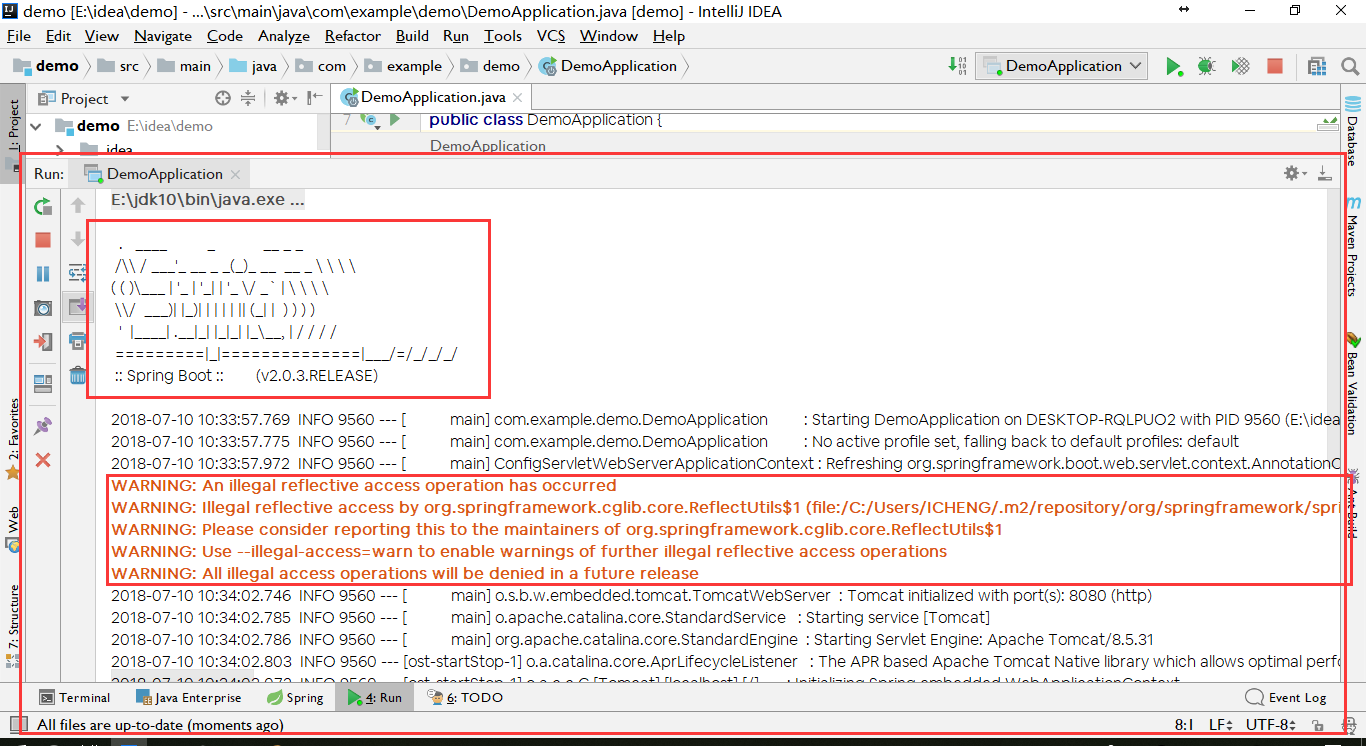
Task: Open DemoApplication run configuration dropdown
Action: coord(1063,66)
